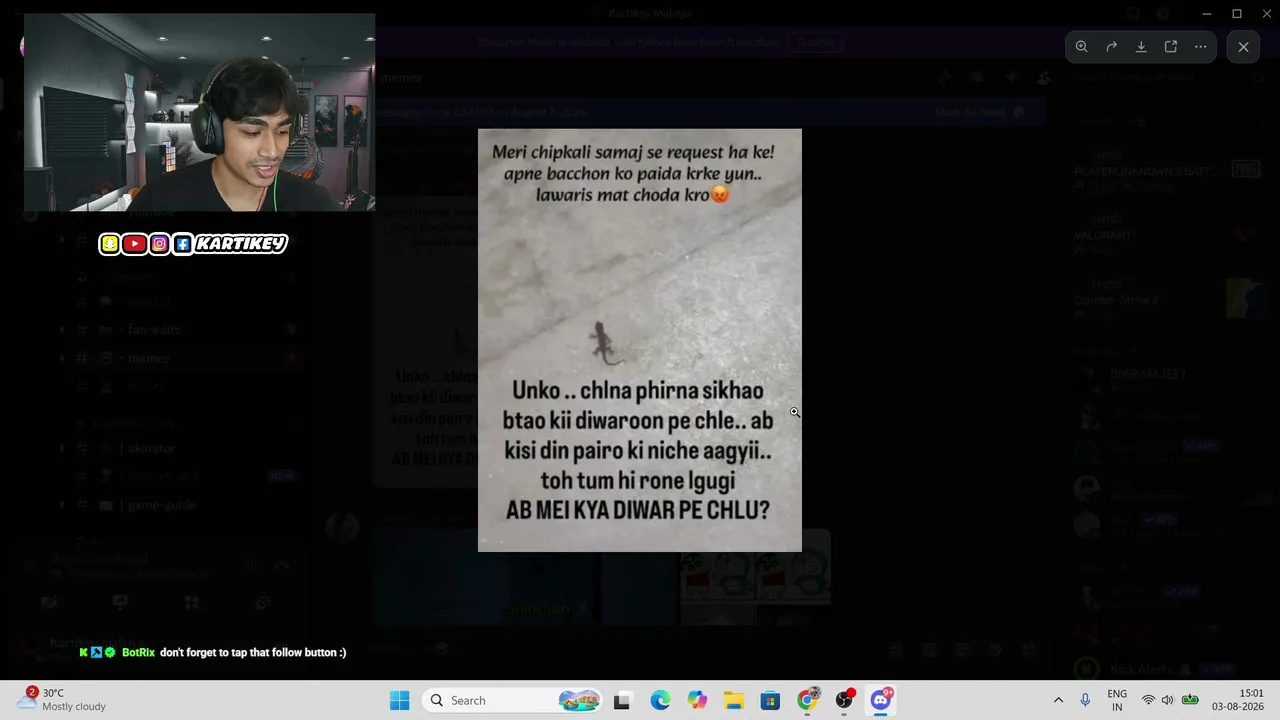Click the BotRix chat username

pos(138,652)
